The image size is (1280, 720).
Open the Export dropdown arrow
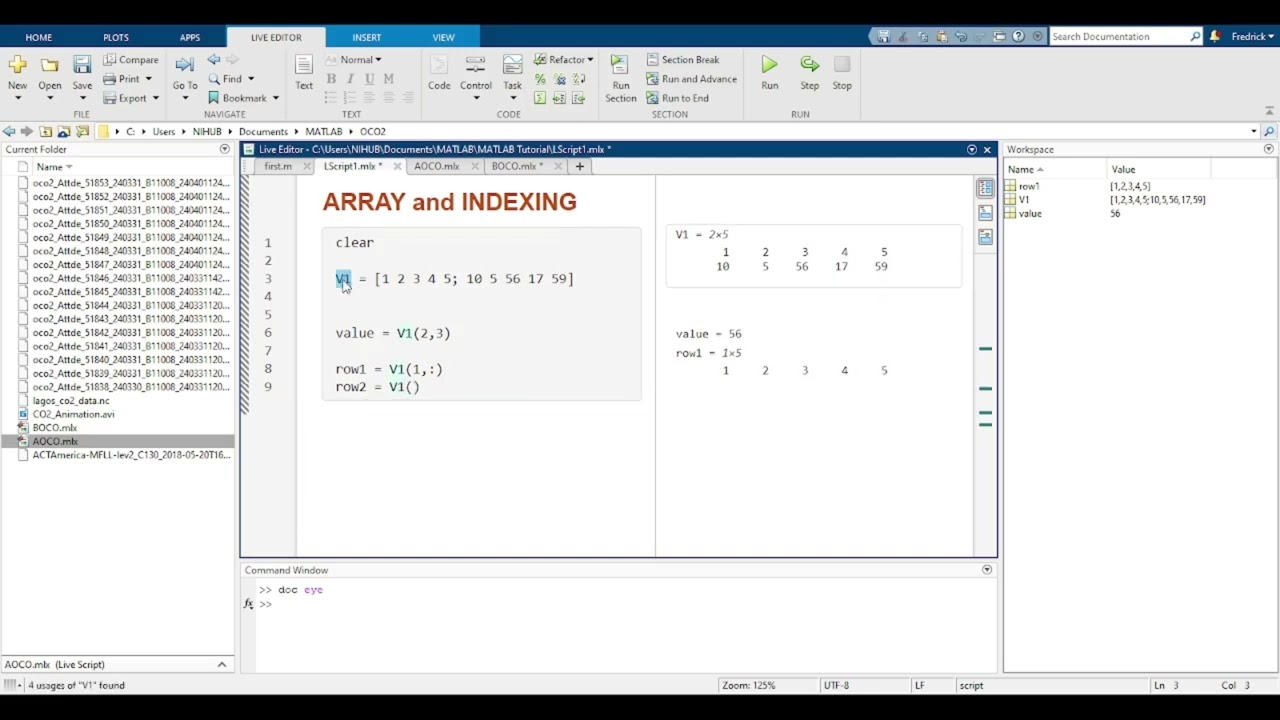(x=155, y=98)
